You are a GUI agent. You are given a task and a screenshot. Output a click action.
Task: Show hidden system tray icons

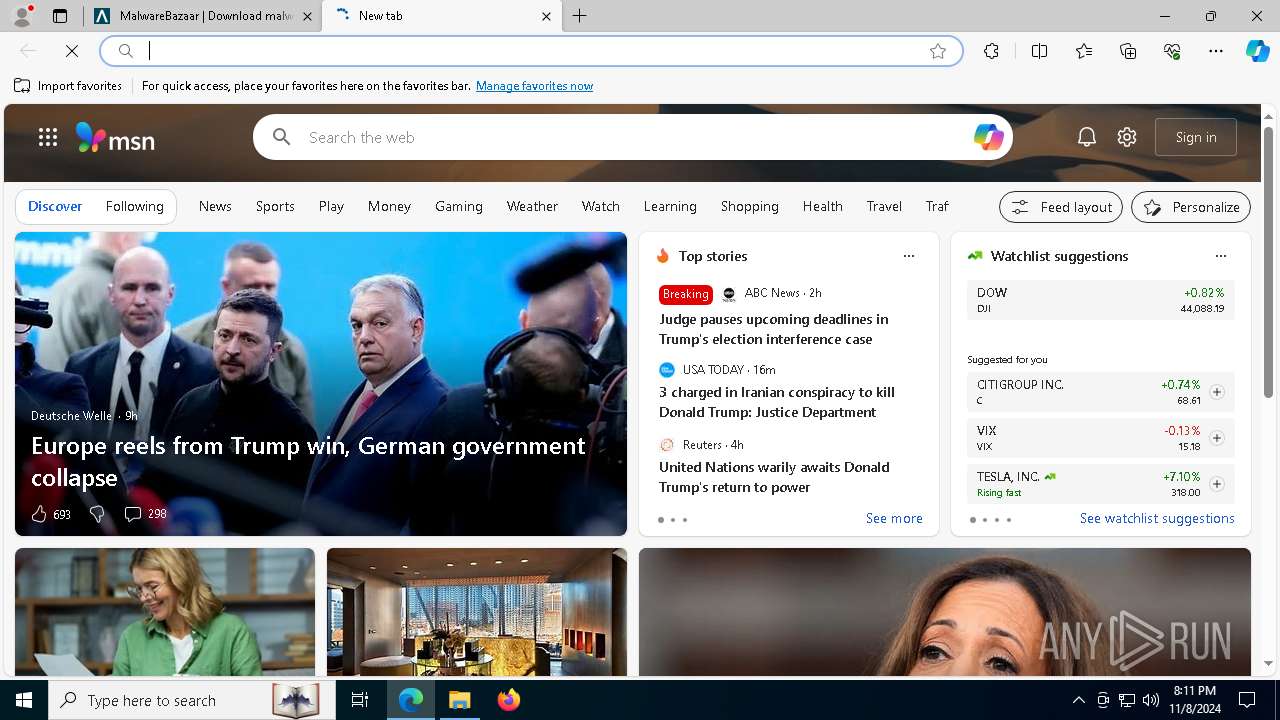pos(1078,700)
